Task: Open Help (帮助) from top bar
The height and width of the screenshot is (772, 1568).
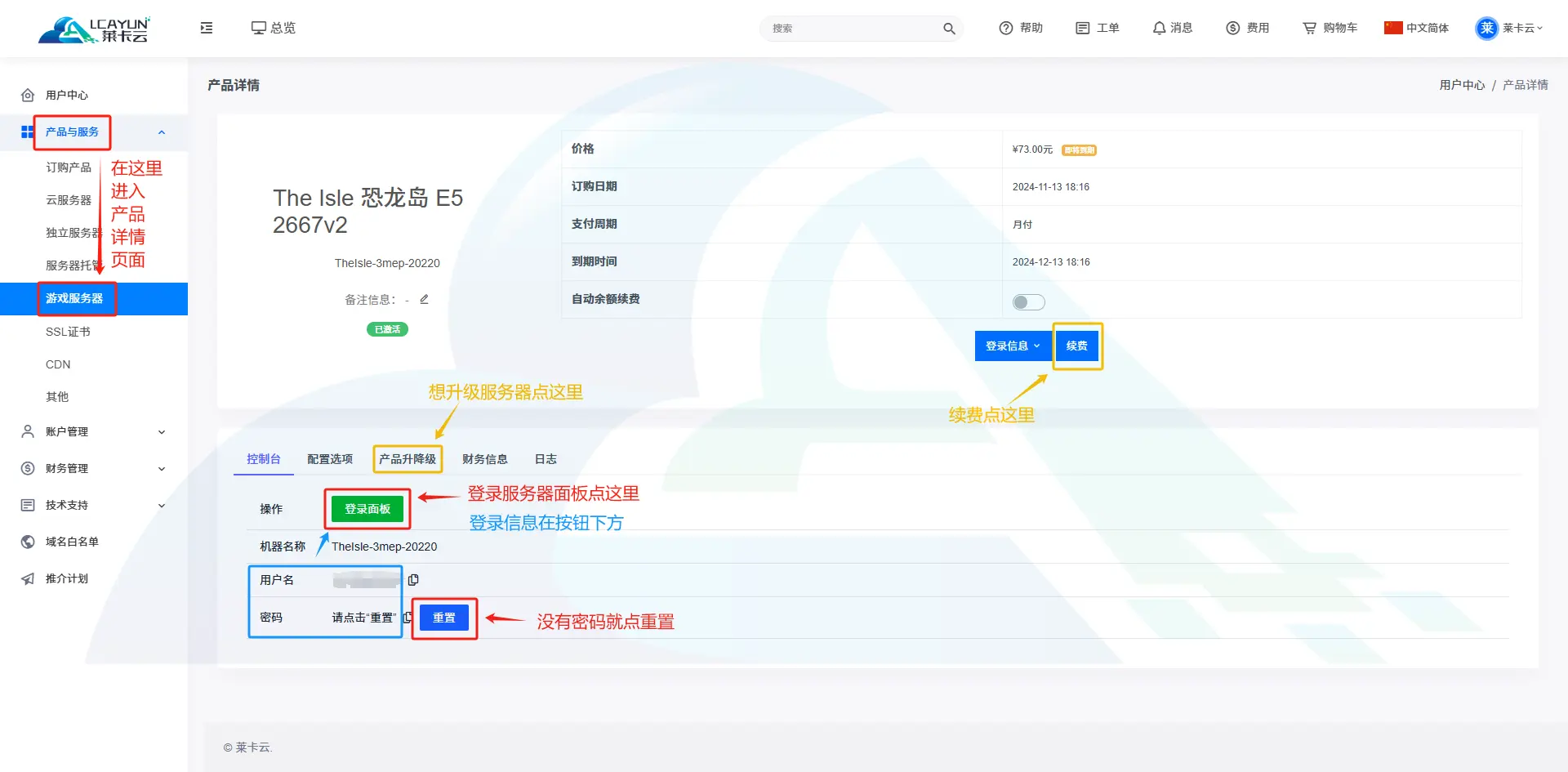Action: tap(1021, 28)
